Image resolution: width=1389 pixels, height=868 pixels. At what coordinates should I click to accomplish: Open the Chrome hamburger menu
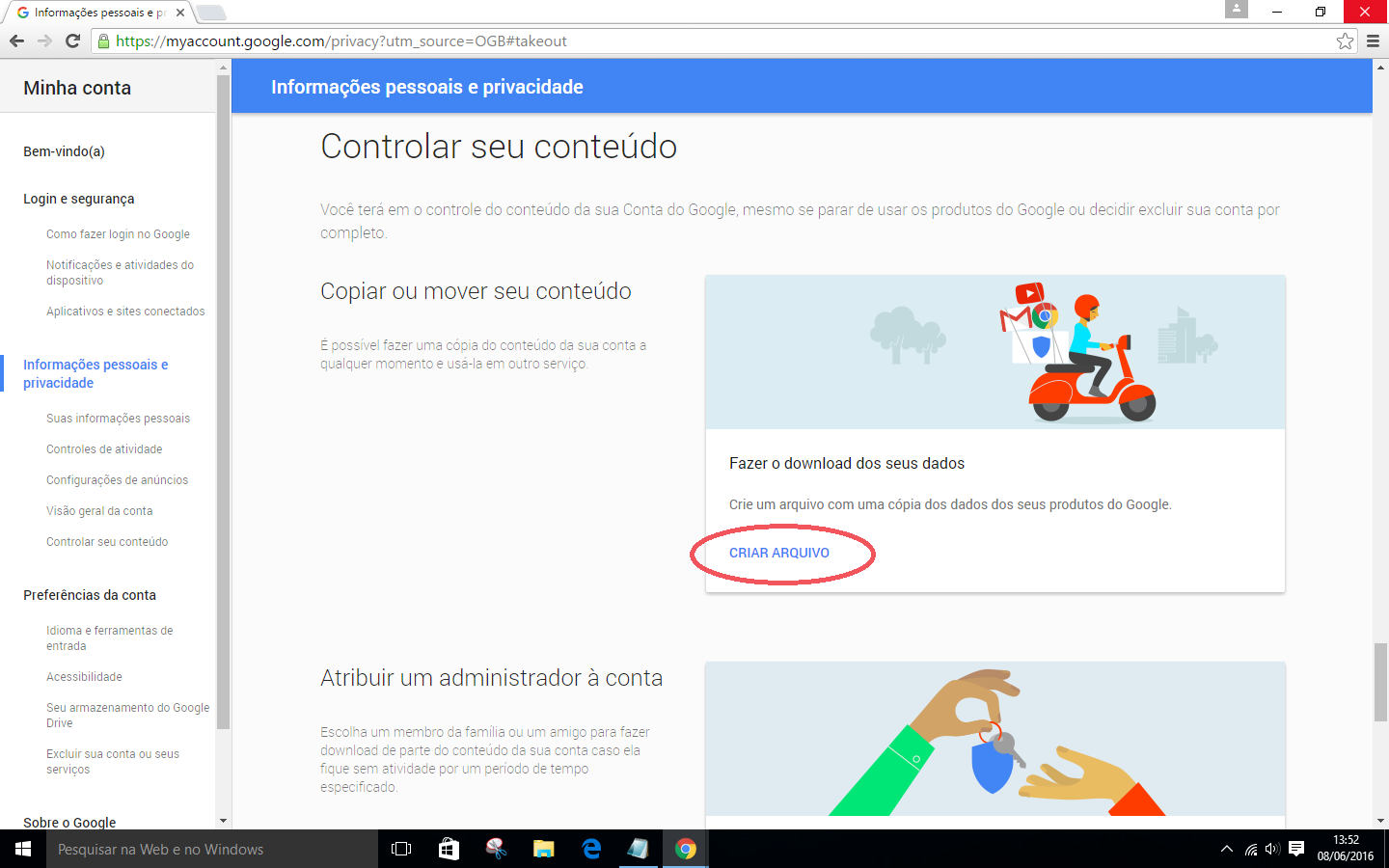1373,41
